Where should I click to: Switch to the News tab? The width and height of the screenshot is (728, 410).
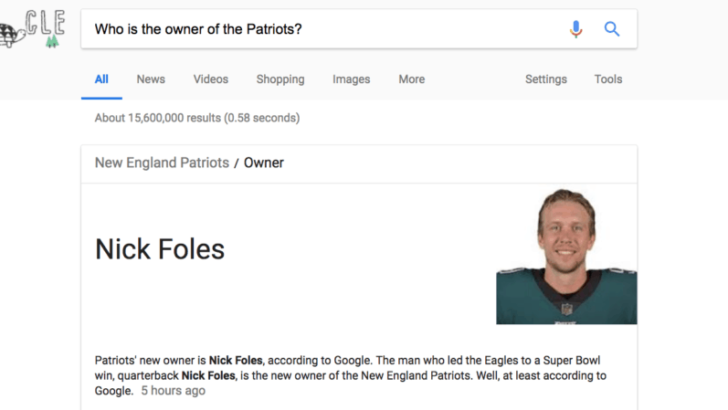[x=151, y=79]
